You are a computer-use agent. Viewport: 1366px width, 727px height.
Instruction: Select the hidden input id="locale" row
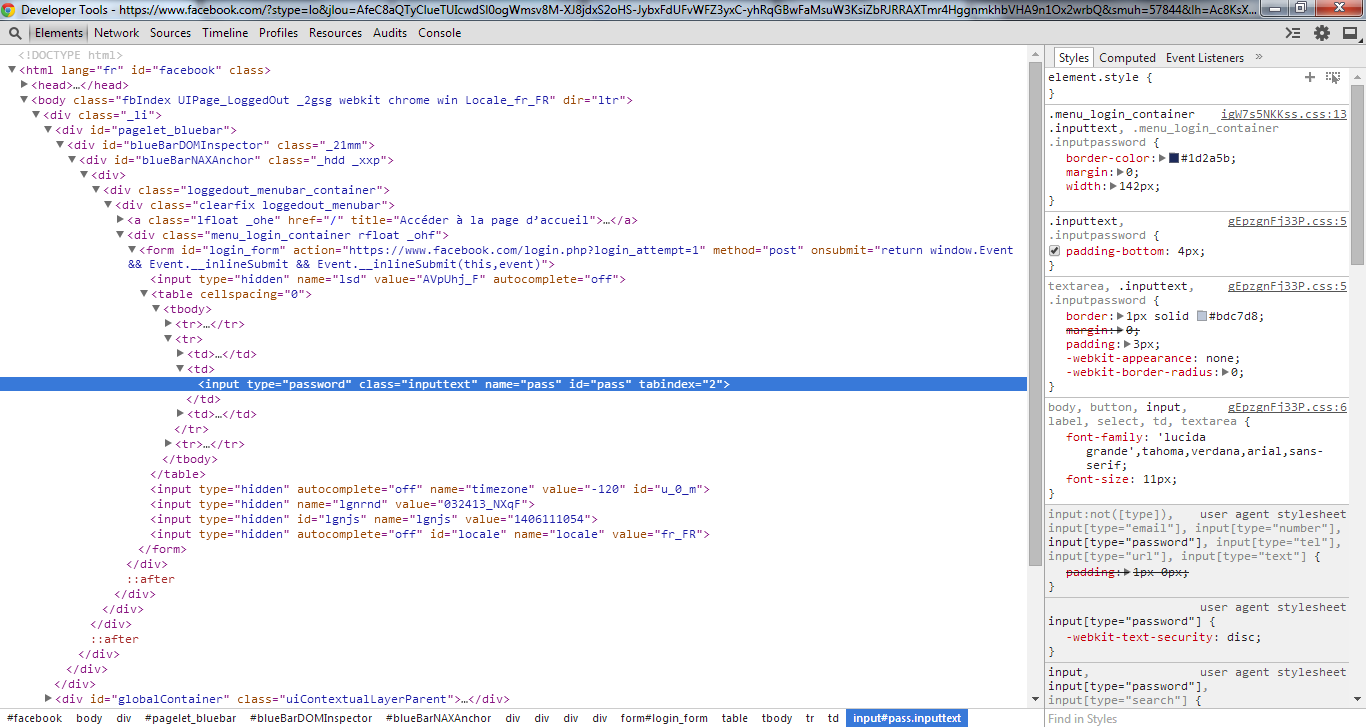430,534
